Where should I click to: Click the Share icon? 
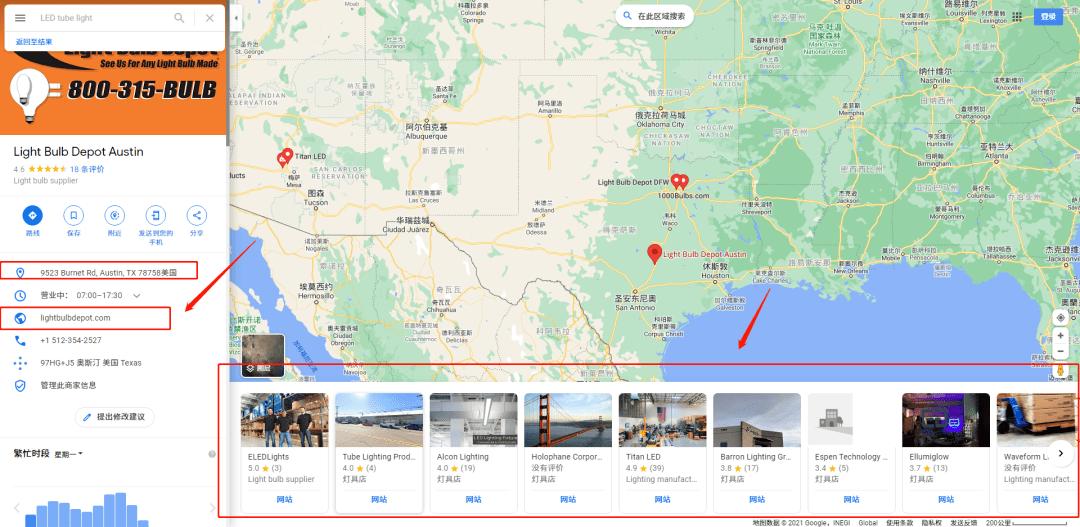tap(197, 216)
